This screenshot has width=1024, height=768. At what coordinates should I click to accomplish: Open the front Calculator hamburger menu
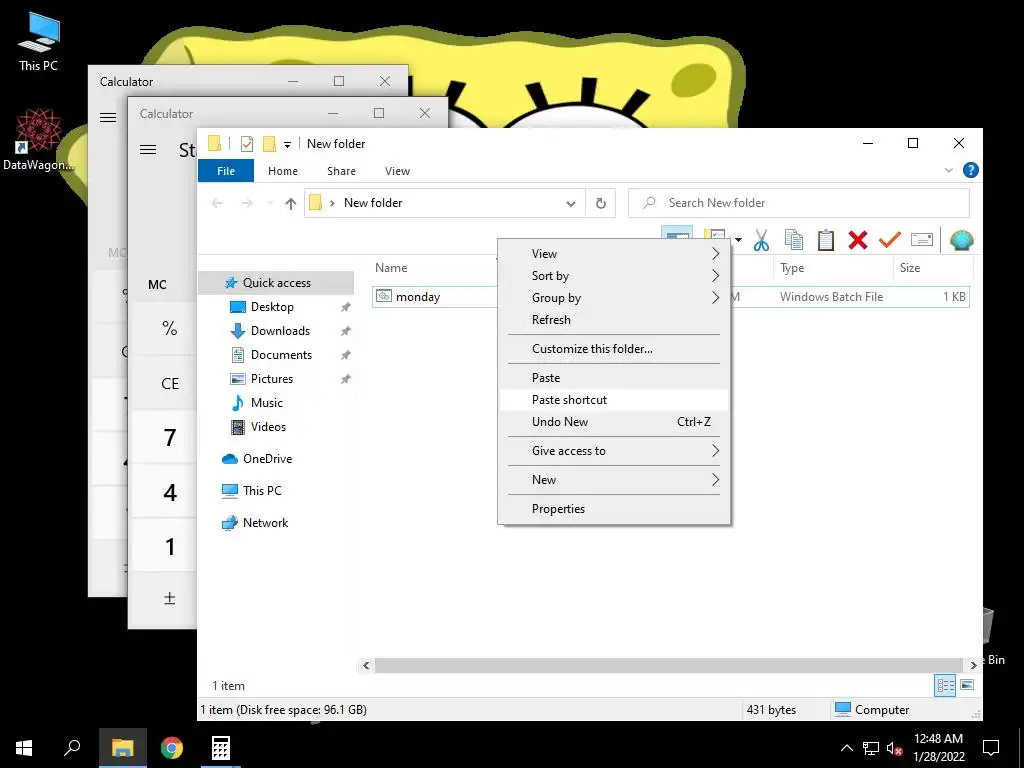[x=148, y=150]
